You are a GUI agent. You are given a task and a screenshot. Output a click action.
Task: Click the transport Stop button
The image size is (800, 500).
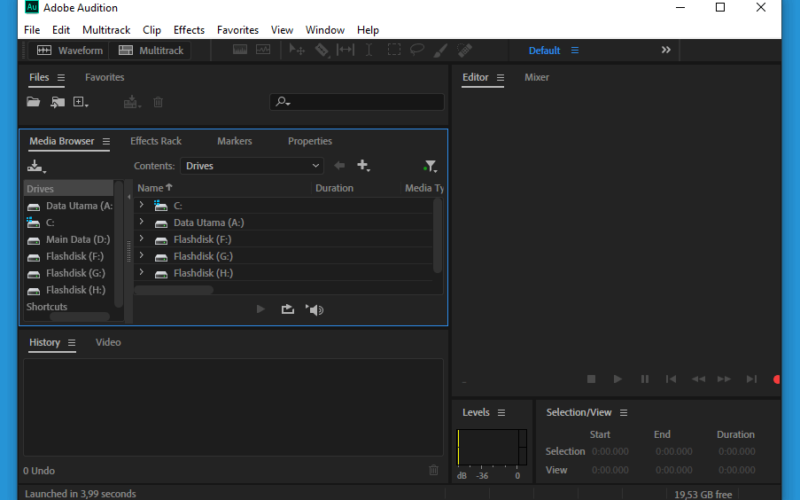pos(591,379)
